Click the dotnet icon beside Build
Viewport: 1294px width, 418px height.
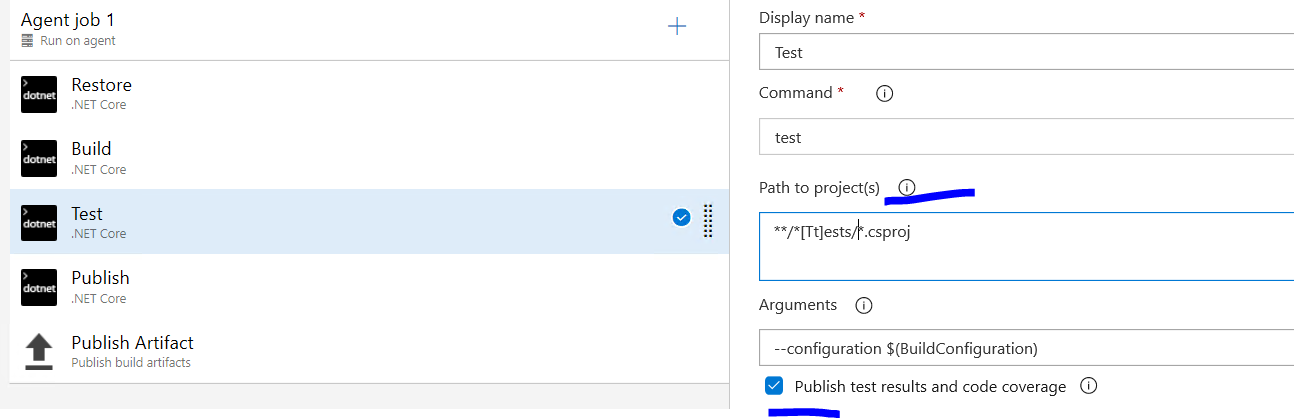click(x=39, y=158)
